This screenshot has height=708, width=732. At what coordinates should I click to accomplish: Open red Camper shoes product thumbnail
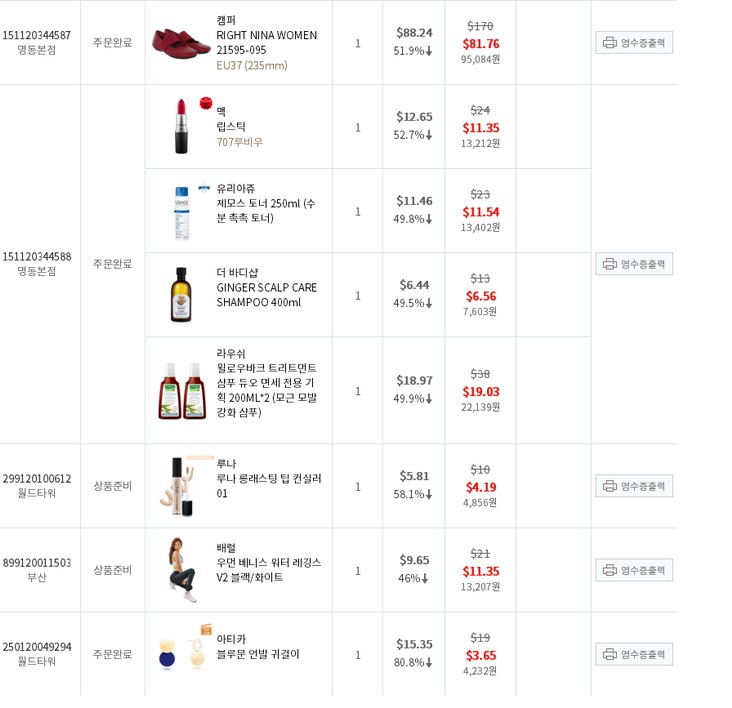(181, 42)
